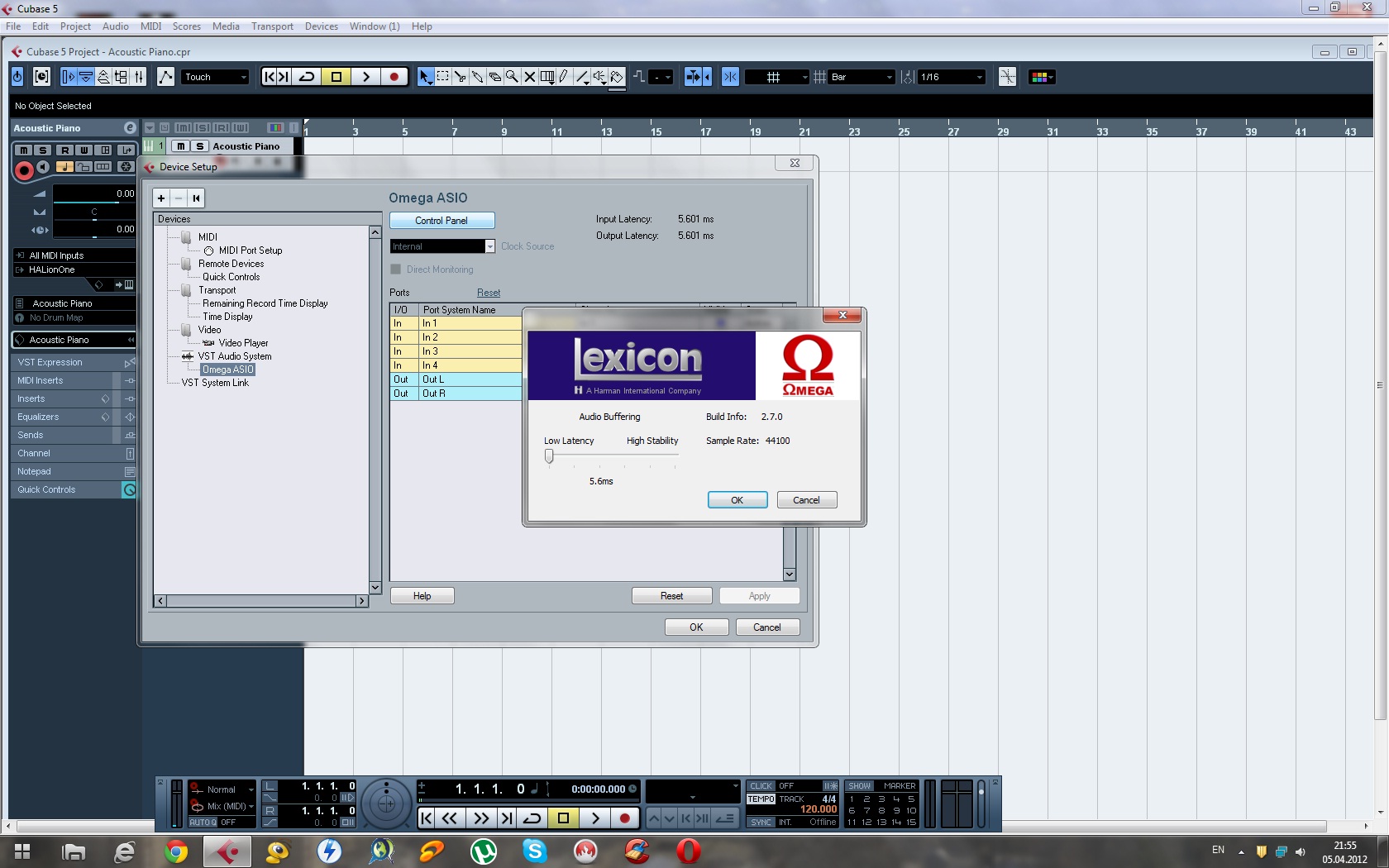This screenshot has width=1389, height=868.
Task: Open the Clock Source Internal dropdown
Action: click(442, 246)
